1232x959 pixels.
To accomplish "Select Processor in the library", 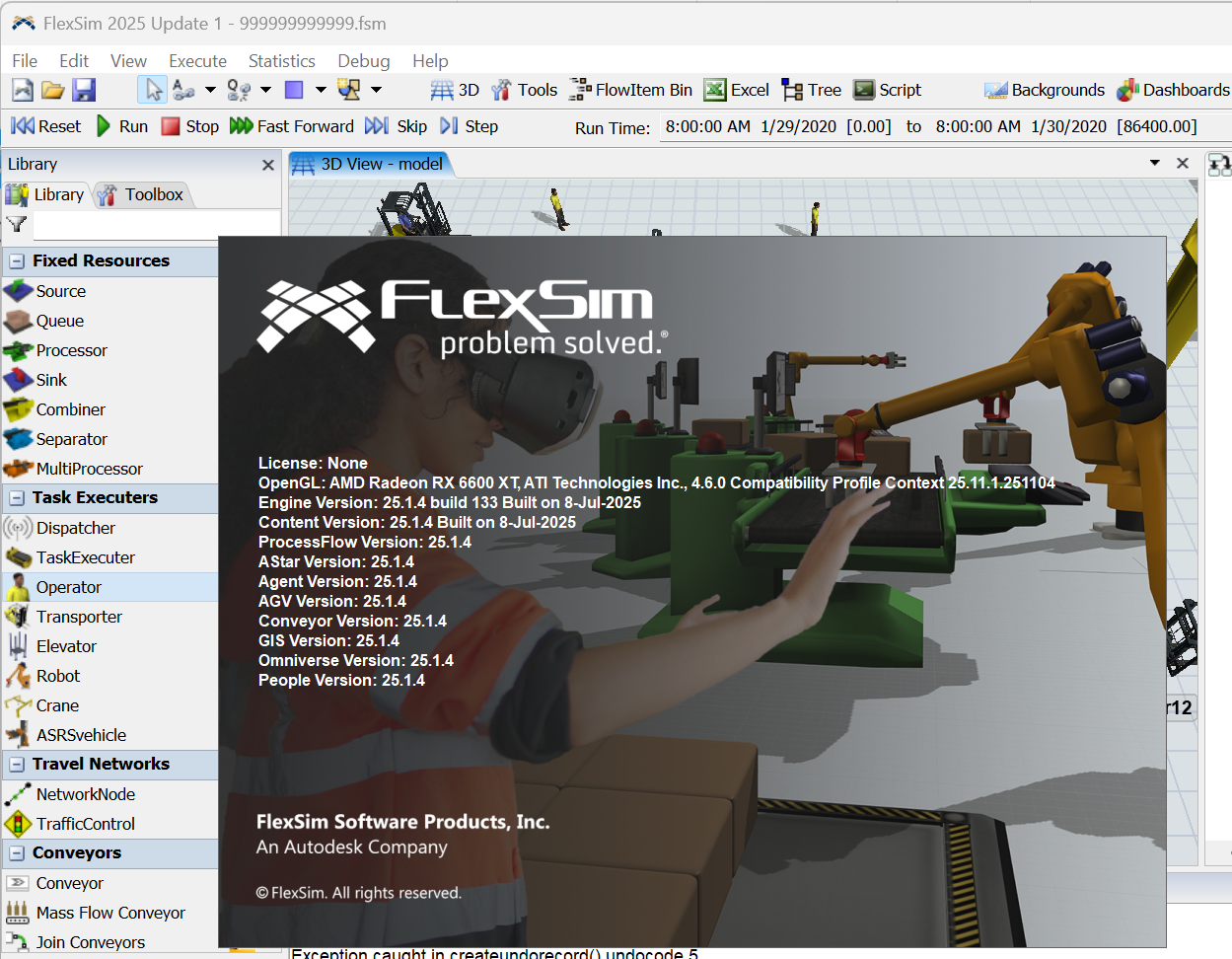I will [x=109, y=350].
